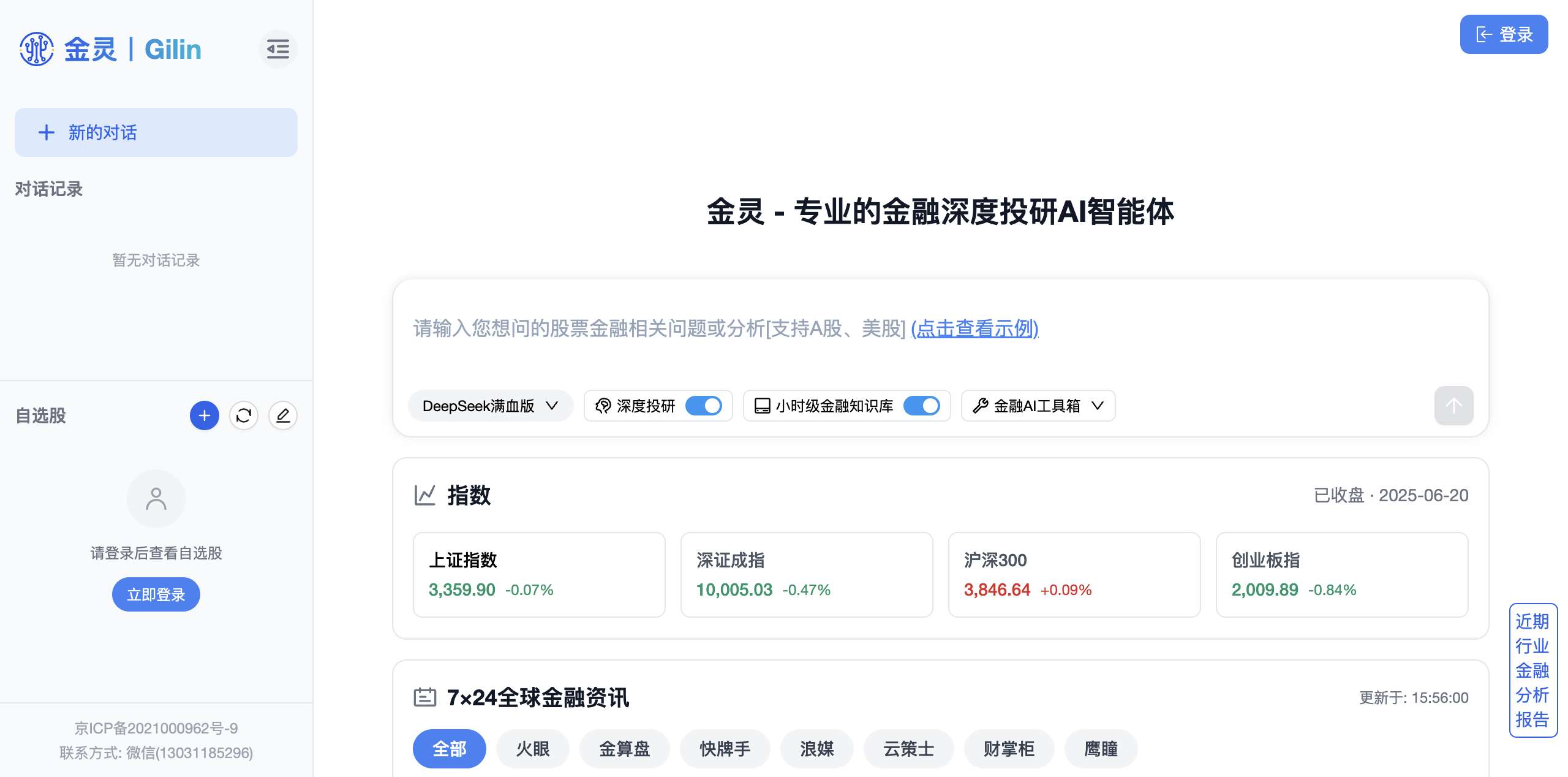This screenshot has height=777, width=1568.
Task: Start a 新的对话
Action: click(x=156, y=132)
